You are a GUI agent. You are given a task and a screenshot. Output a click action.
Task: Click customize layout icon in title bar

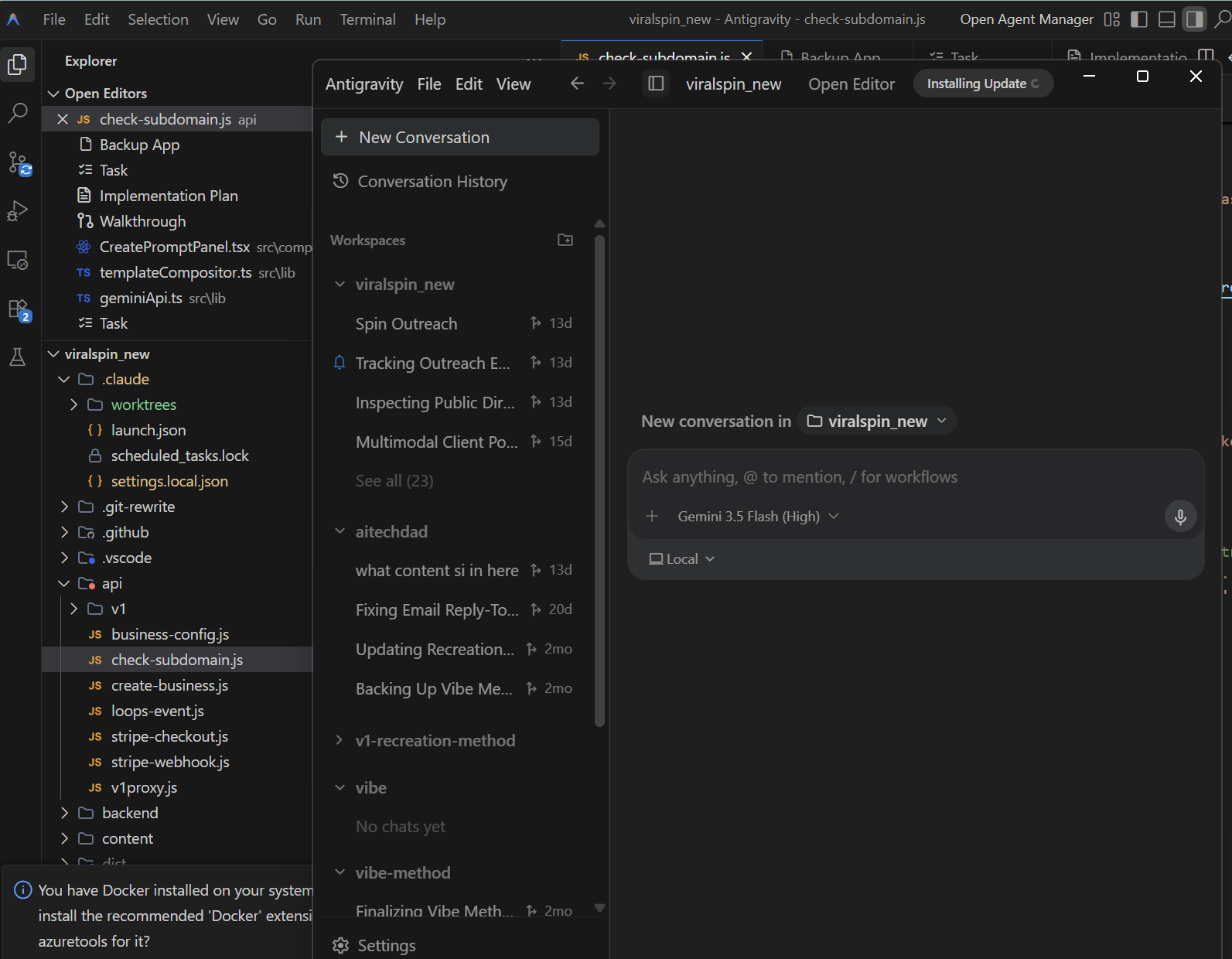[x=1111, y=19]
